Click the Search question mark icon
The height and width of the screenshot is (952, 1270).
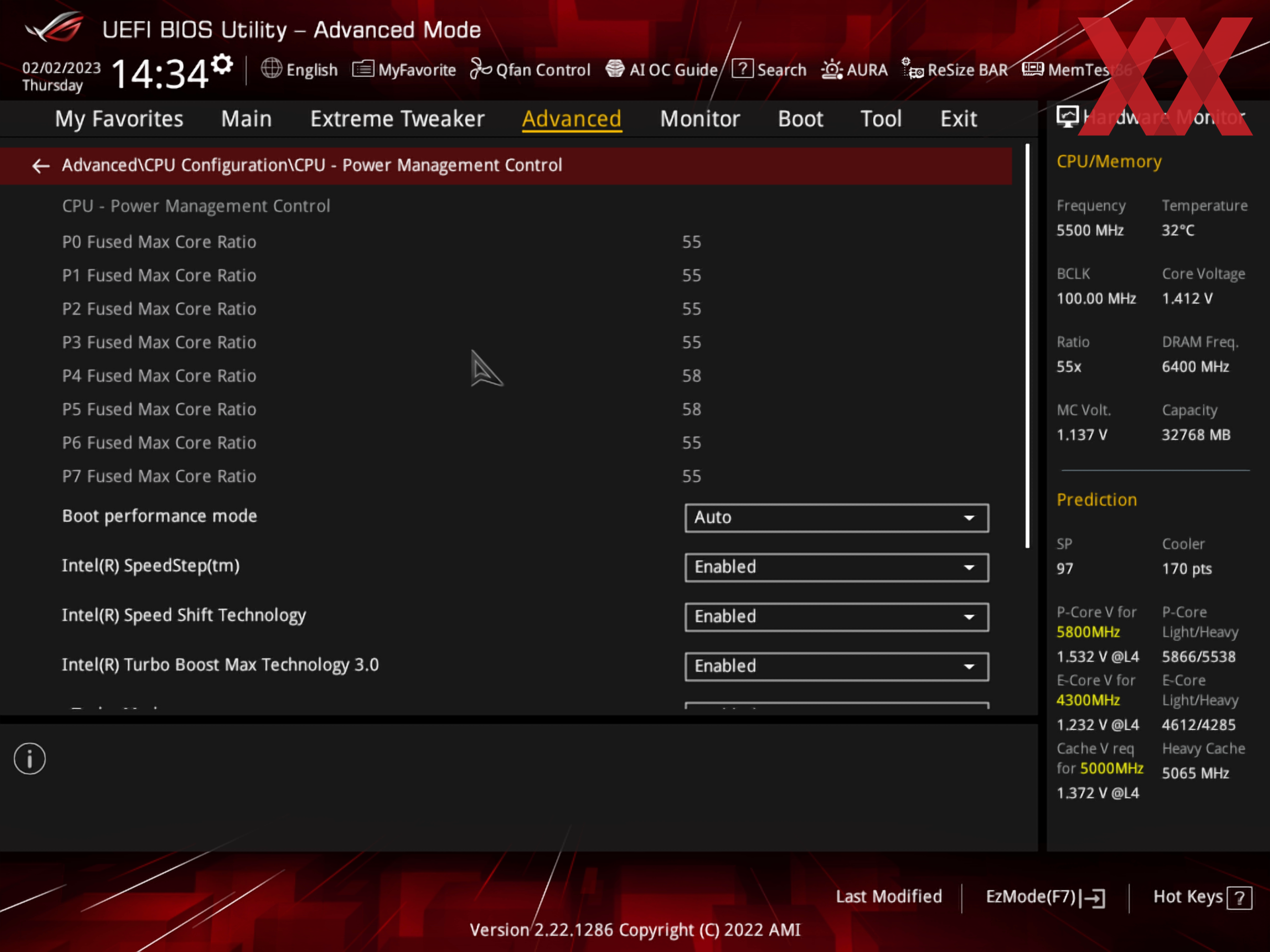(742, 69)
